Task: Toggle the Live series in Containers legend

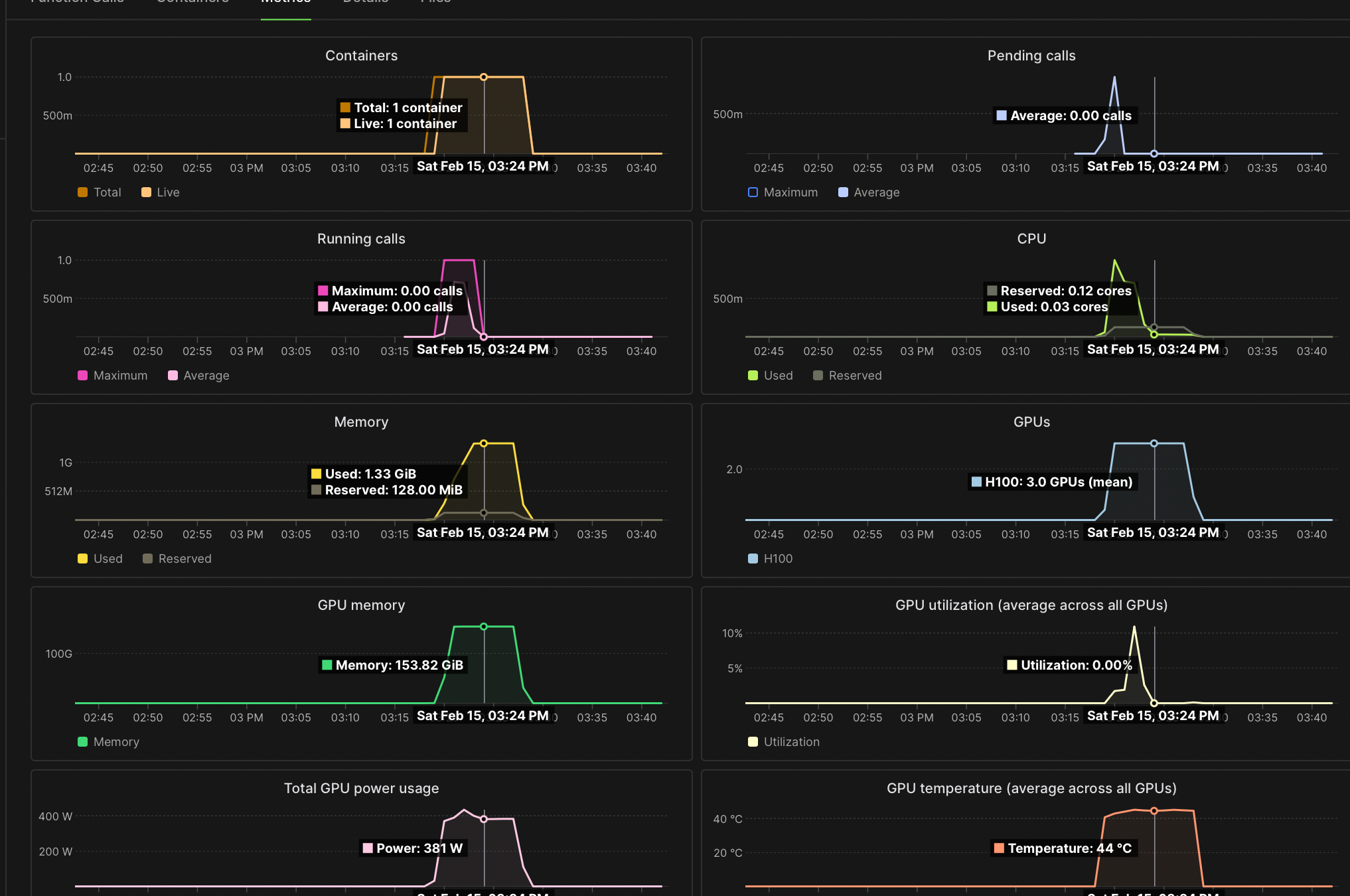Action: pyautogui.click(x=147, y=192)
